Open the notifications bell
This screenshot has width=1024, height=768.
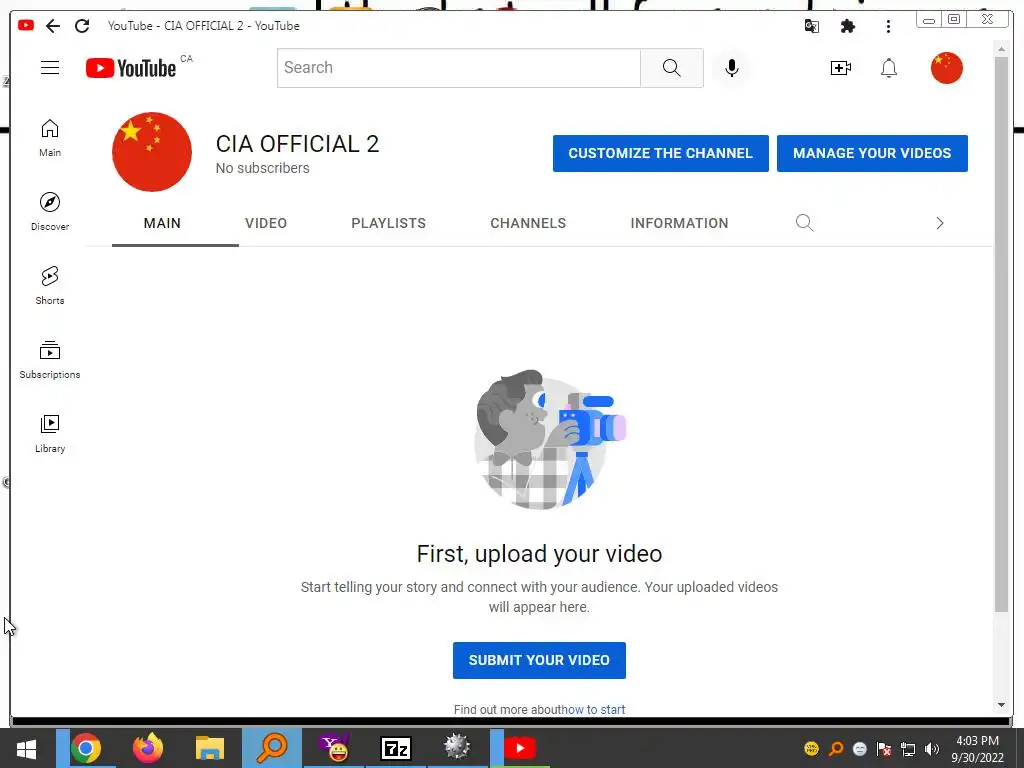point(889,68)
